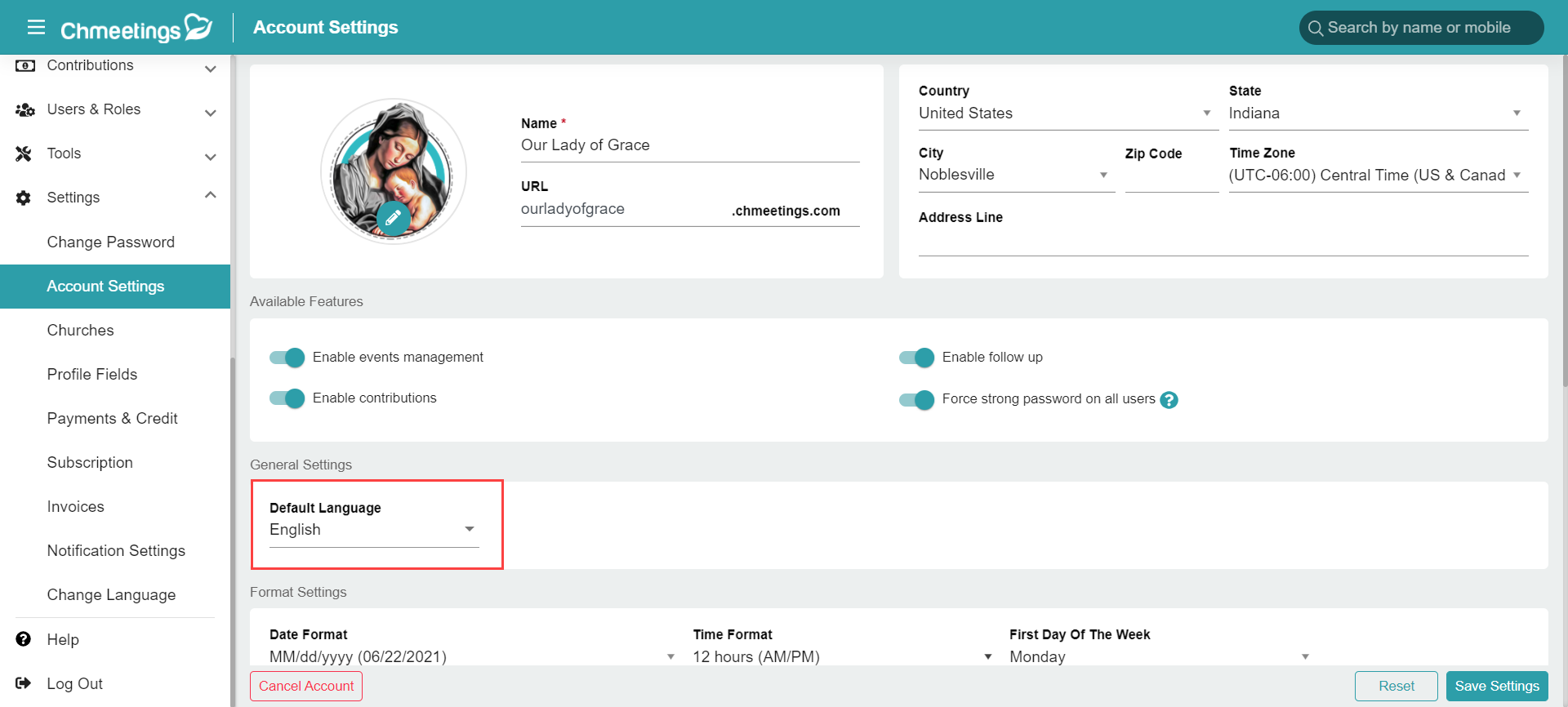Open the hamburger navigation menu
The image size is (1568, 707).
click(x=36, y=28)
